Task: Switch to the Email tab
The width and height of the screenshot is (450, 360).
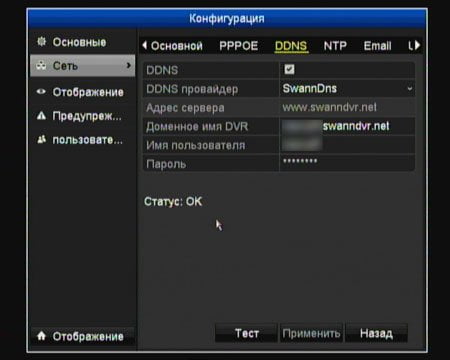Action: (x=377, y=46)
